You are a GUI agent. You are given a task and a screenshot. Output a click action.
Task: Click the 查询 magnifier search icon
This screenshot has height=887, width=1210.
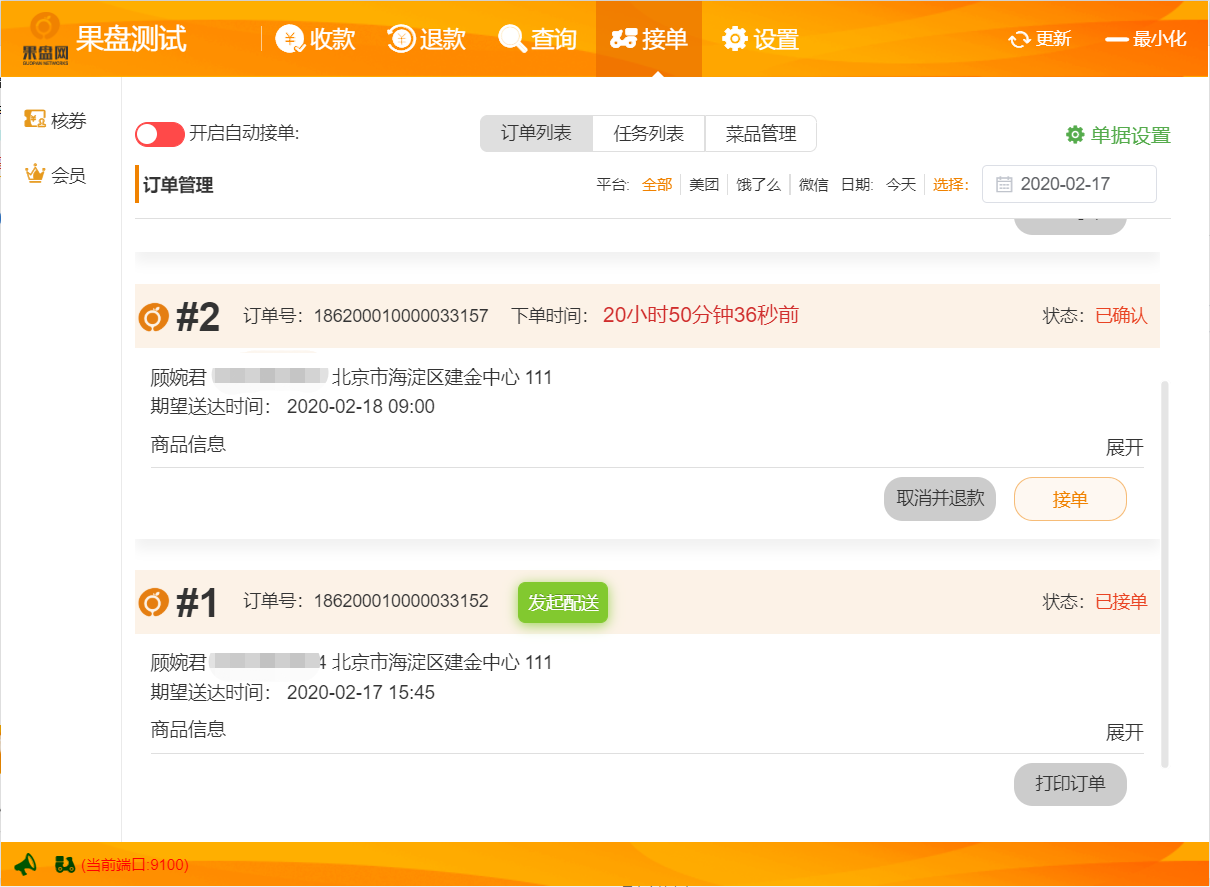512,39
